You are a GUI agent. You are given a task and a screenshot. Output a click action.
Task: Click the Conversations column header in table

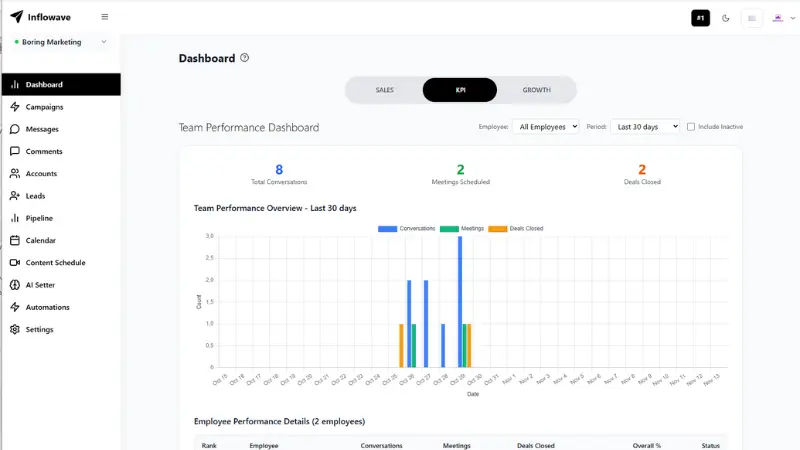382,445
